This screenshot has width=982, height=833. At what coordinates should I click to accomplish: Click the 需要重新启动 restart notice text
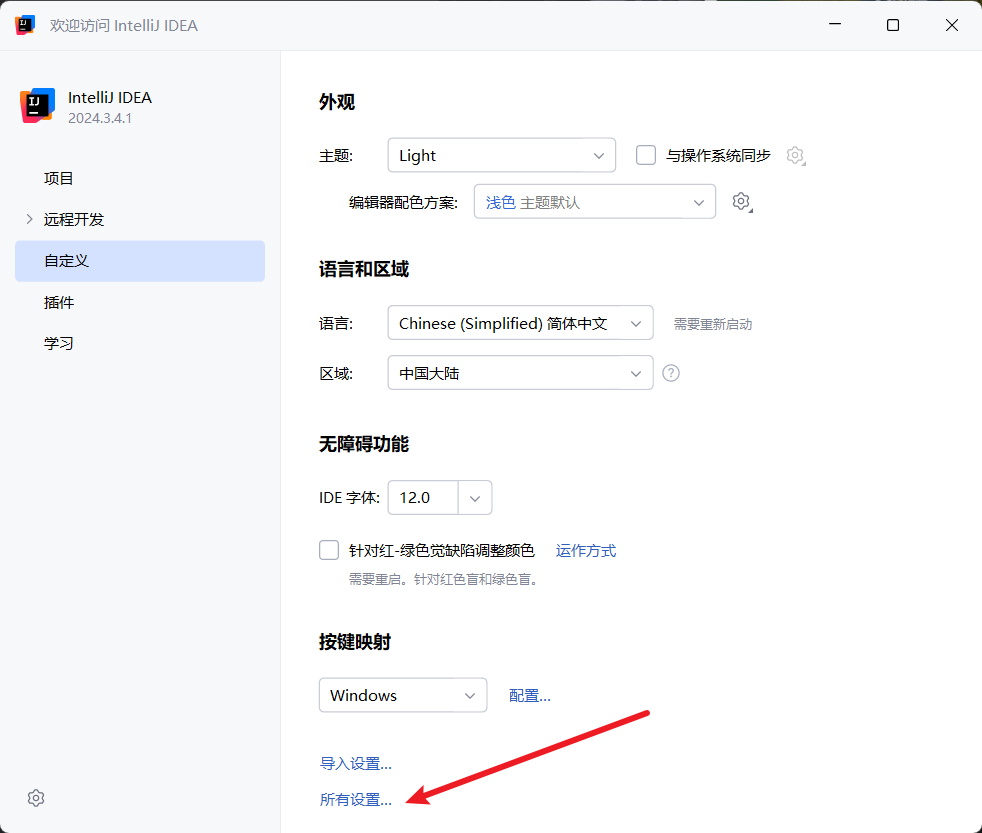coord(713,324)
